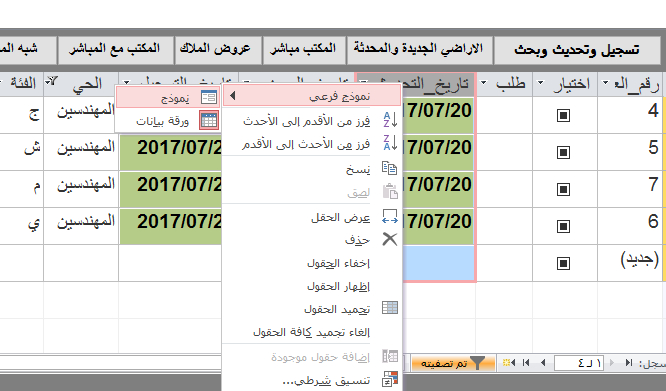Click the field width (عرض الحقل) icon
This screenshot has width=666, height=391.
[390, 216]
